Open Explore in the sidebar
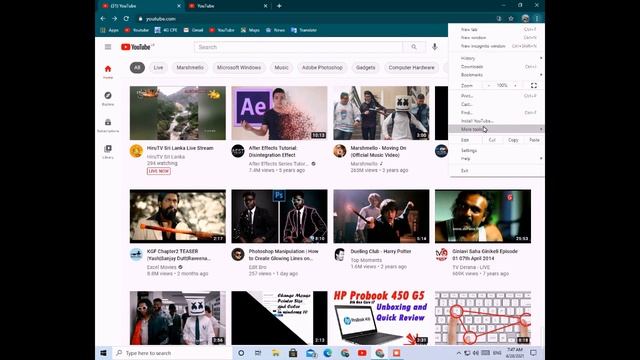The image size is (640, 360). [x=108, y=98]
